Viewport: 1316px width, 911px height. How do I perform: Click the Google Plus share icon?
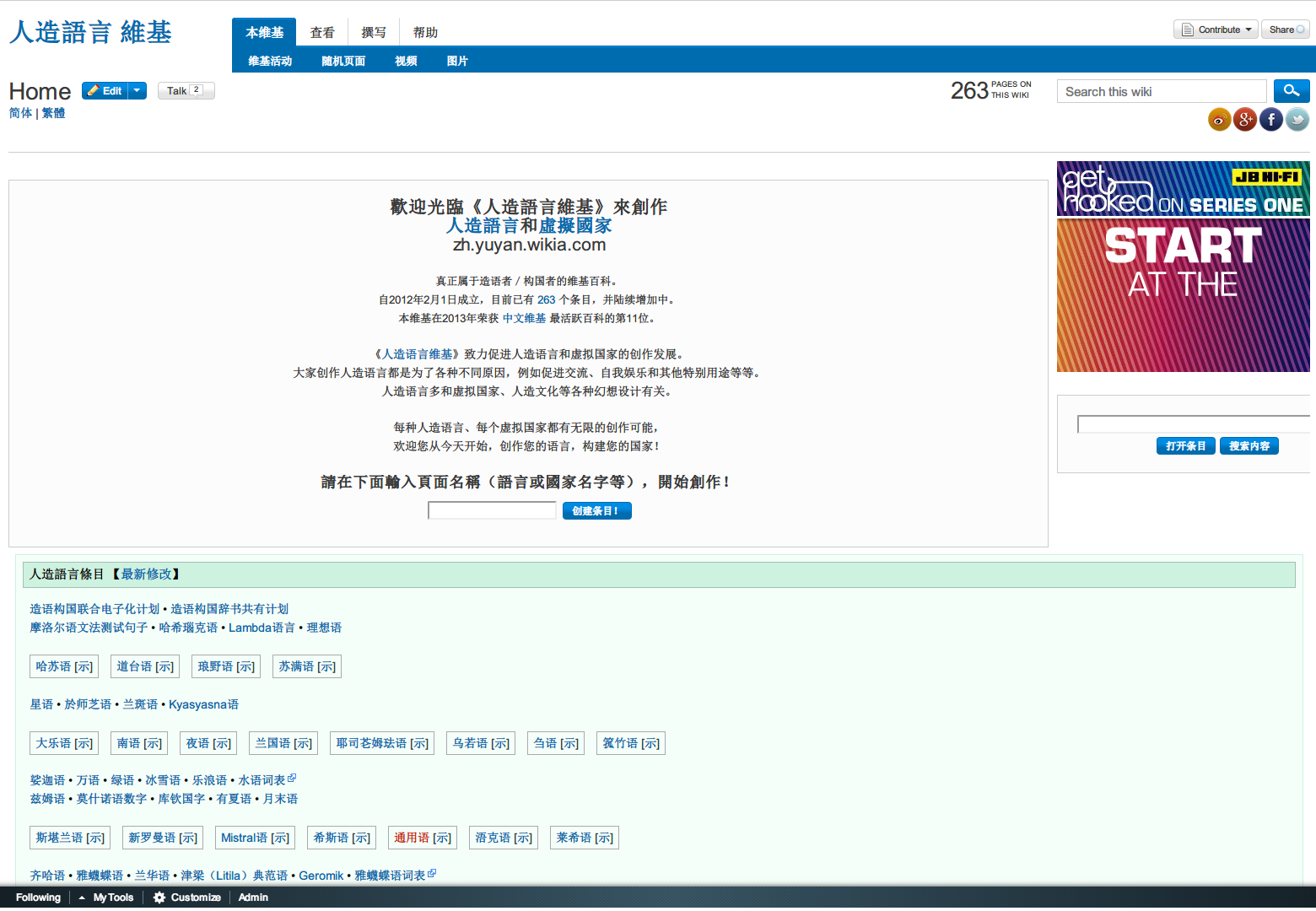click(1245, 120)
